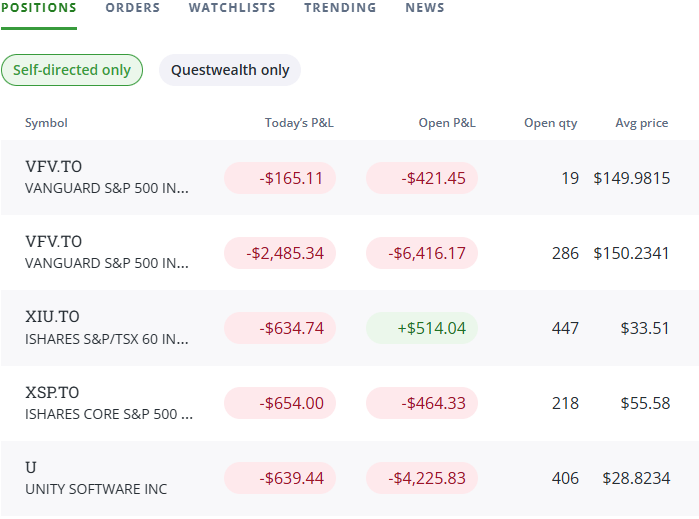Screen dimensions: 699x519
Task: Open the Watchlists tab
Action: click(x=232, y=8)
